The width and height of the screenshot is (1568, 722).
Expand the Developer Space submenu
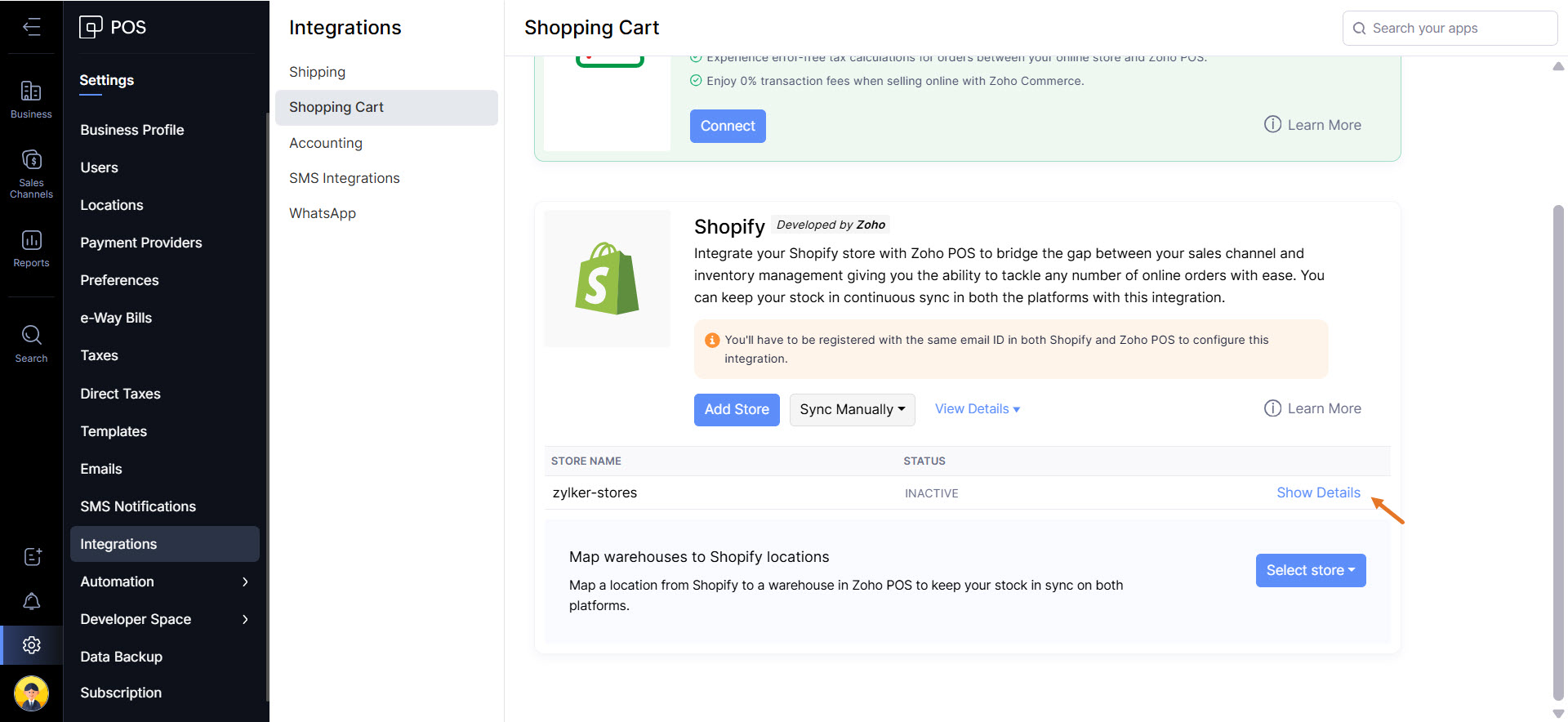click(164, 619)
